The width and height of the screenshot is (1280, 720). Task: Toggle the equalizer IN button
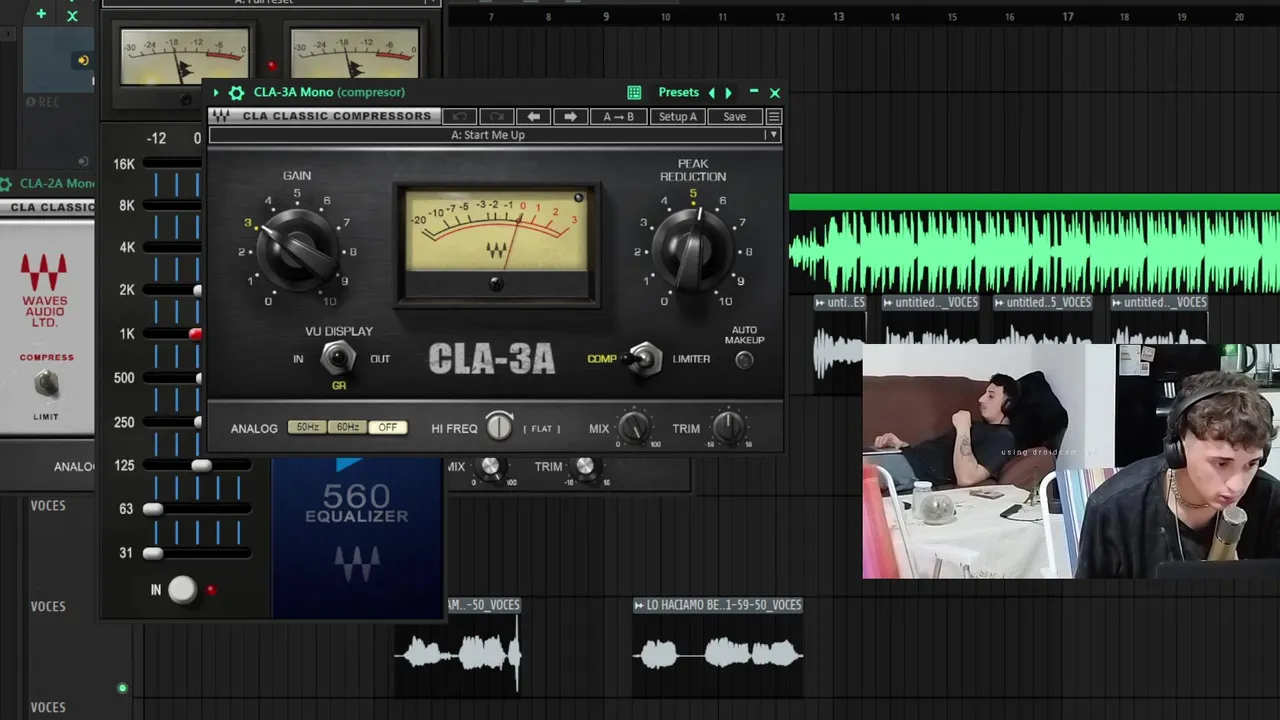click(x=182, y=590)
